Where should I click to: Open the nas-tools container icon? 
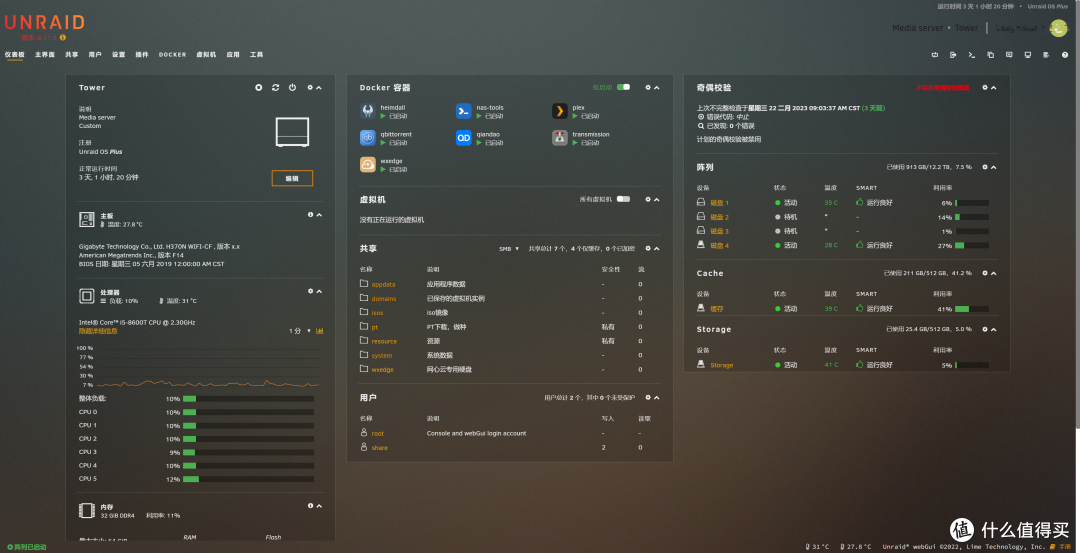click(x=464, y=111)
